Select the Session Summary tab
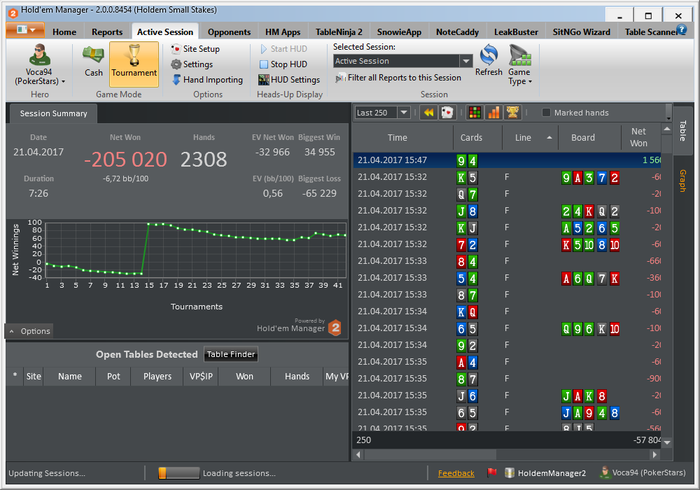Image resolution: width=700 pixels, height=490 pixels. (x=54, y=113)
